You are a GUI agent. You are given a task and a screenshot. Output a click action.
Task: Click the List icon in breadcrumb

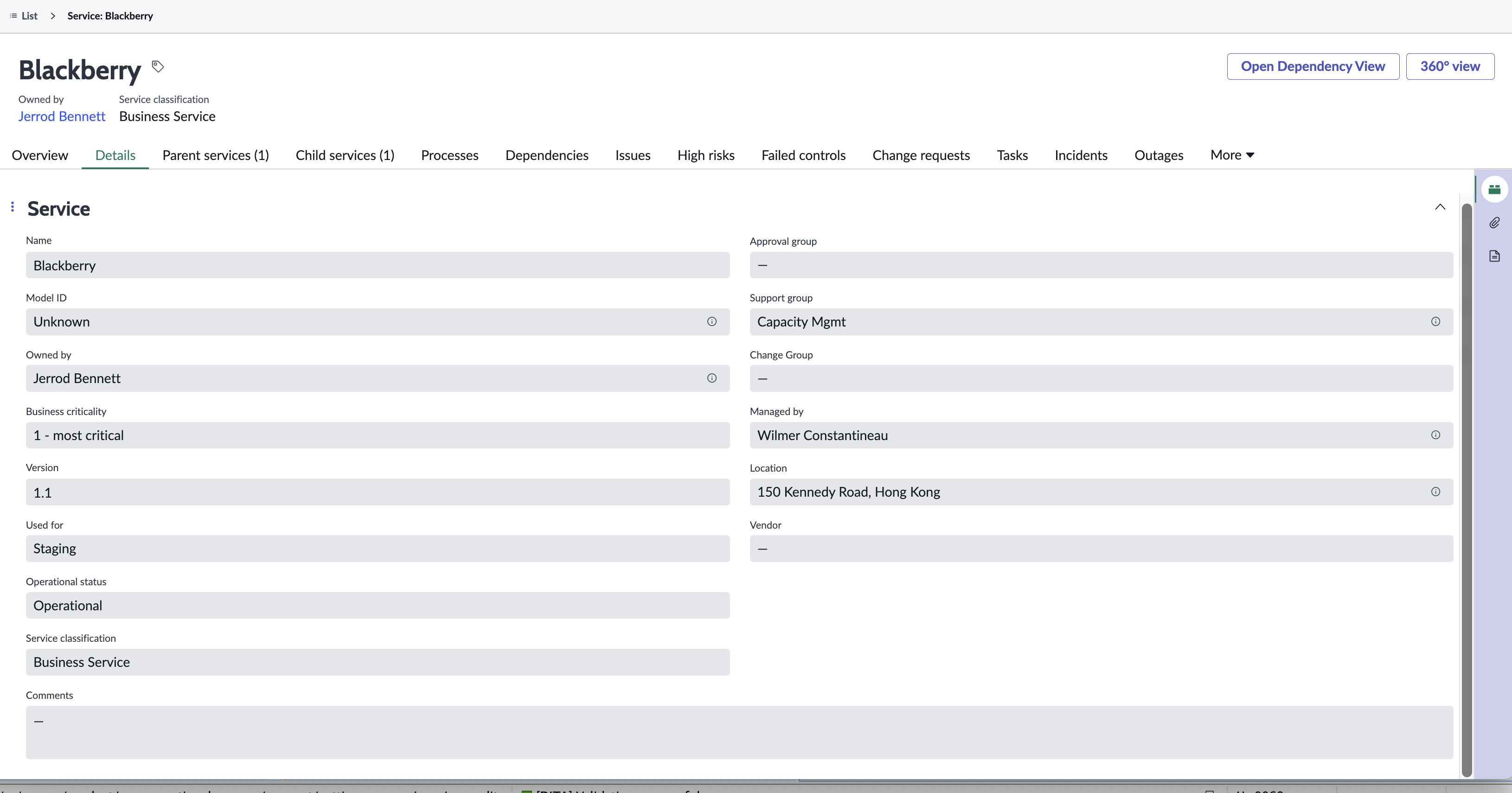tap(13, 16)
